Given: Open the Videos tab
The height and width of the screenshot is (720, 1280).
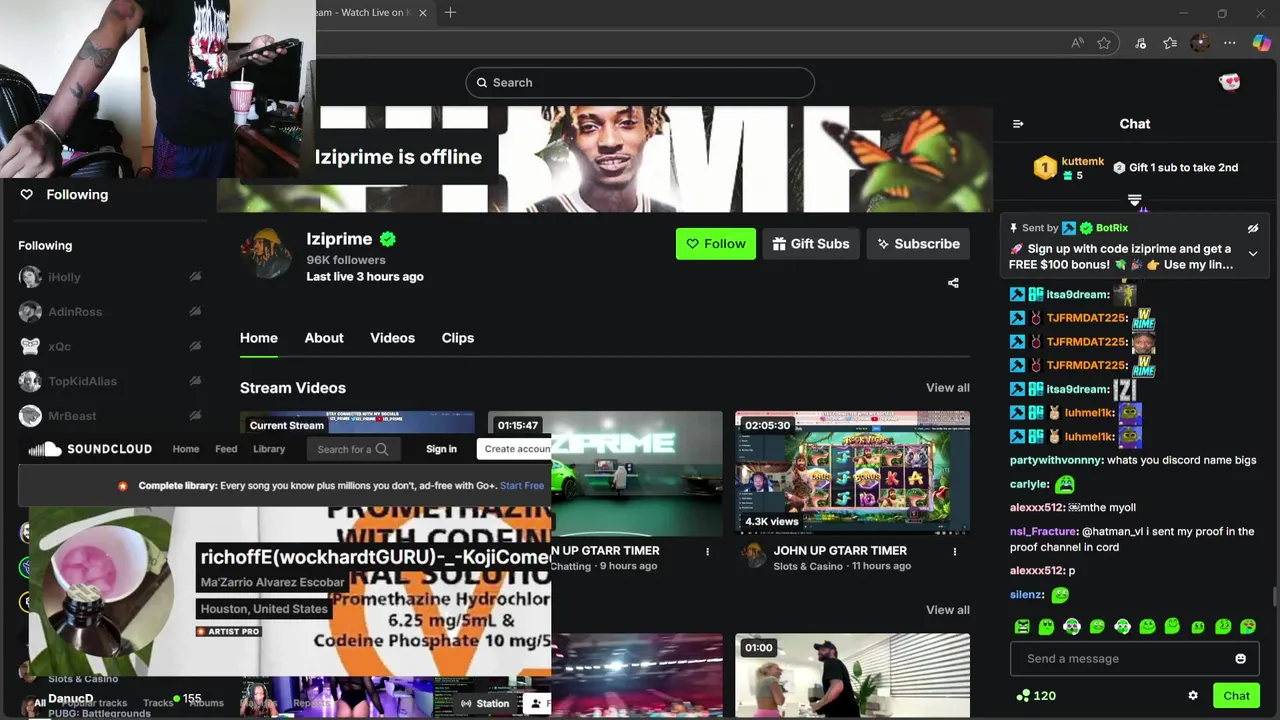Looking at the screenshot, I should (x=392, y=338).
